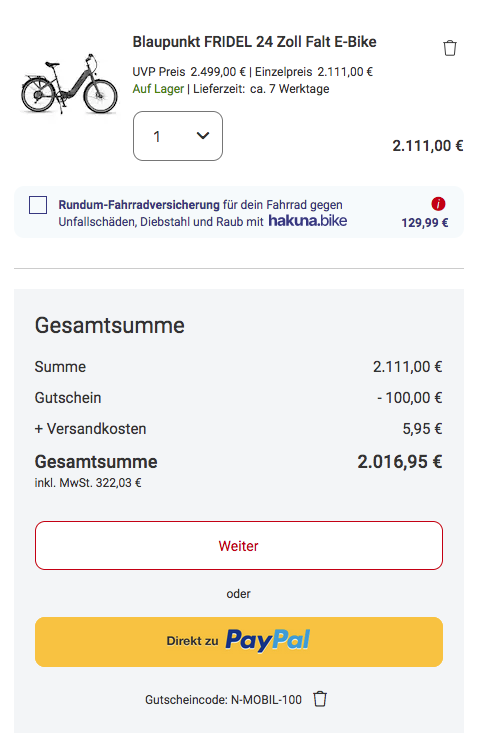Click the 129,99 € insurance price

(425, 223)
